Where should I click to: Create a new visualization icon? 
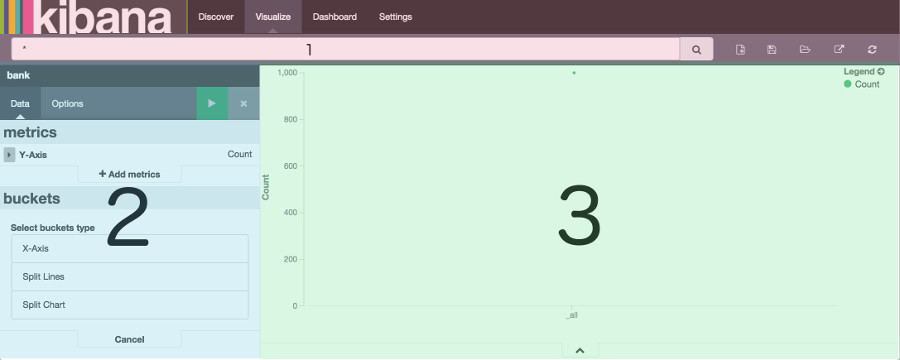point(740,50)
